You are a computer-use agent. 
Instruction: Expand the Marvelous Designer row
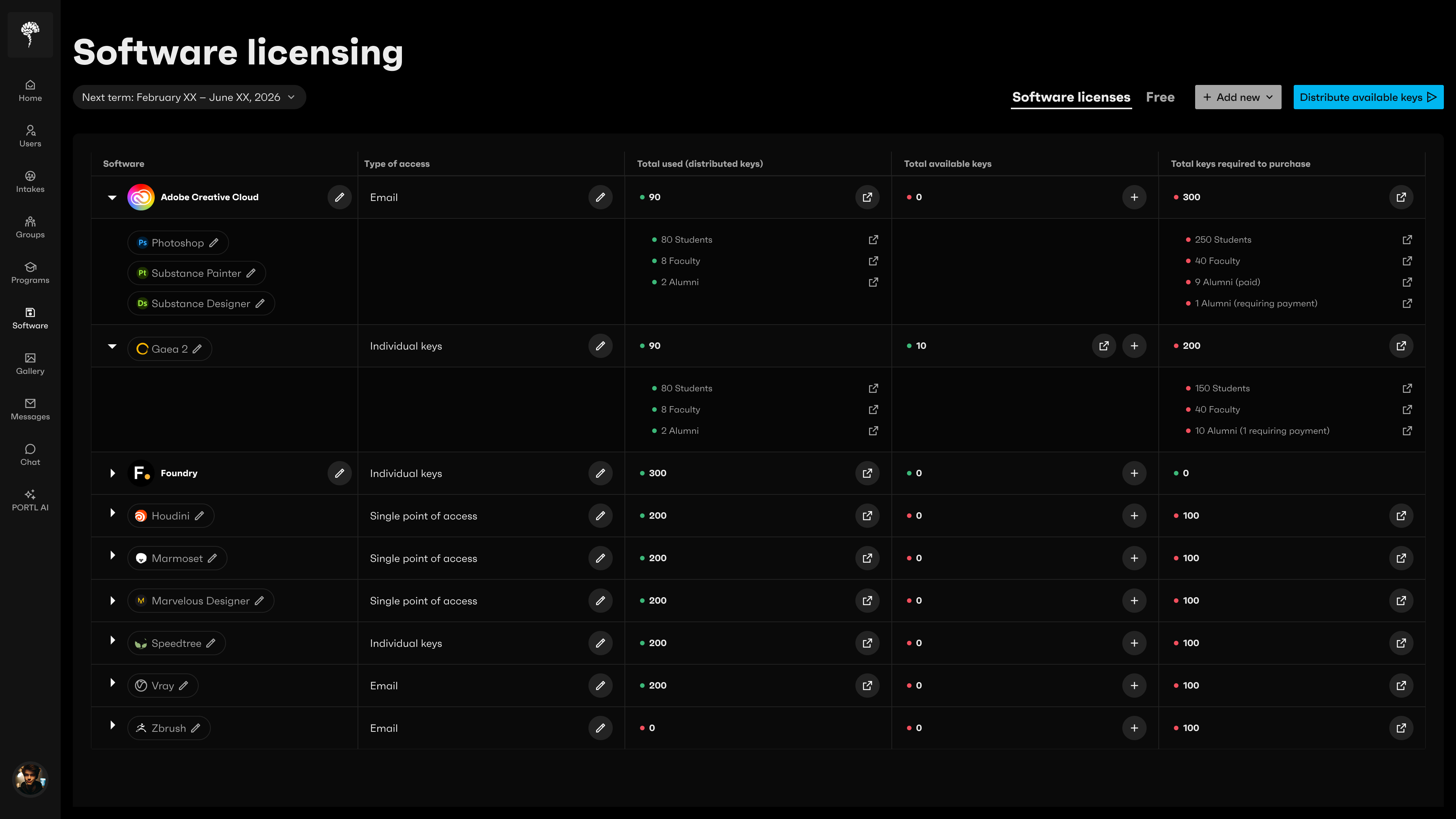point(112,600)
